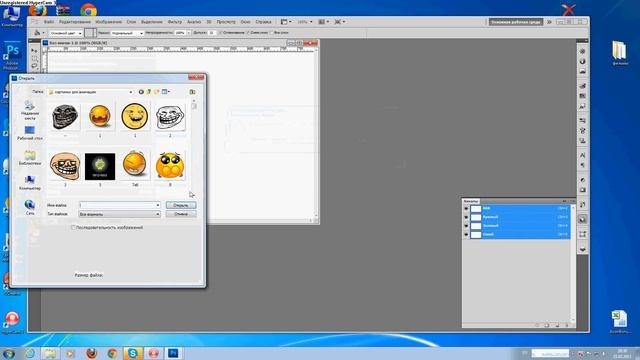Click Отмена button in dialog
The height and width of the screenshot is (360, 640).
point(181,214)
